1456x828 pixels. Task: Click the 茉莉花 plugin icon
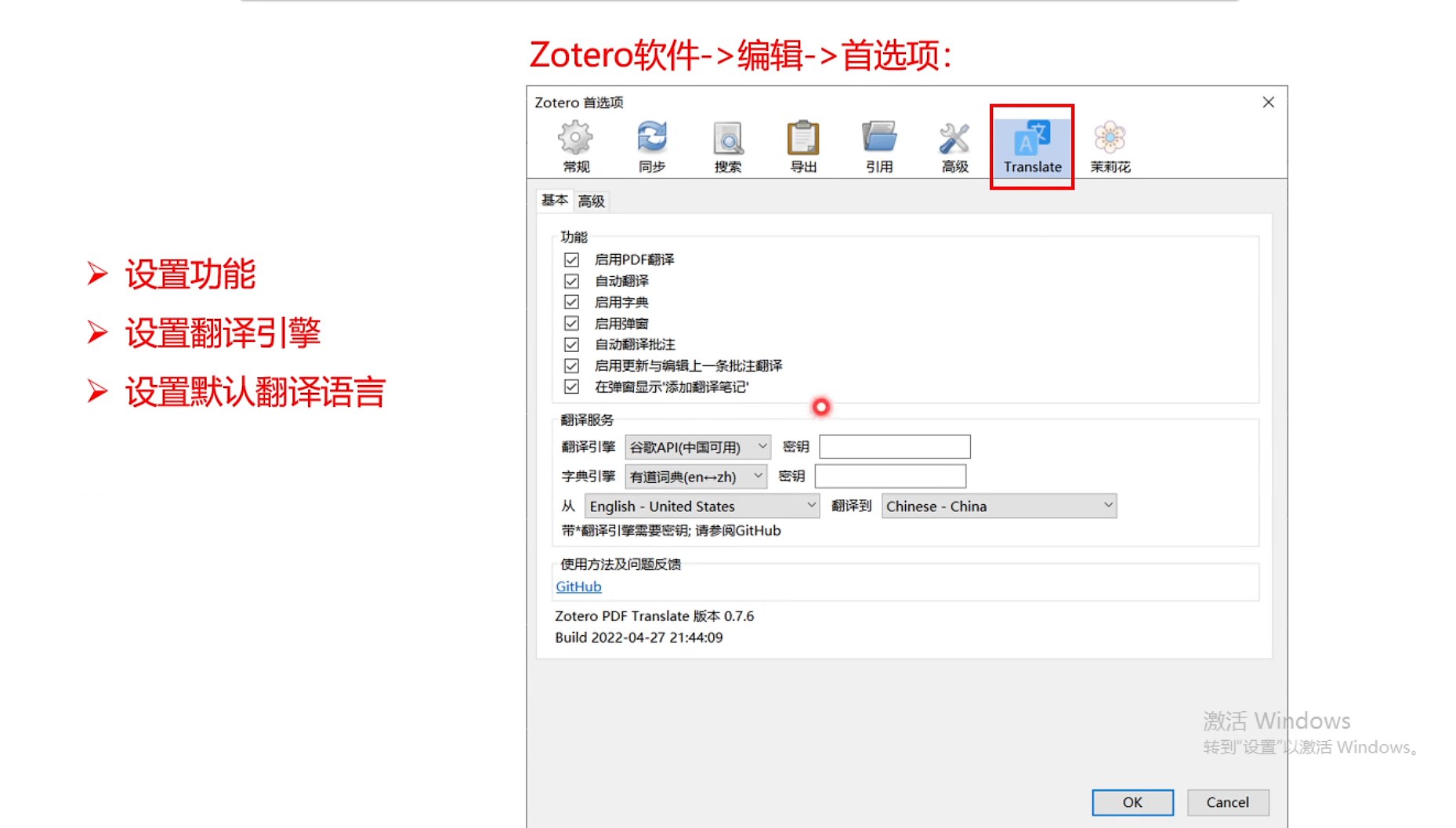point(1108,145)
